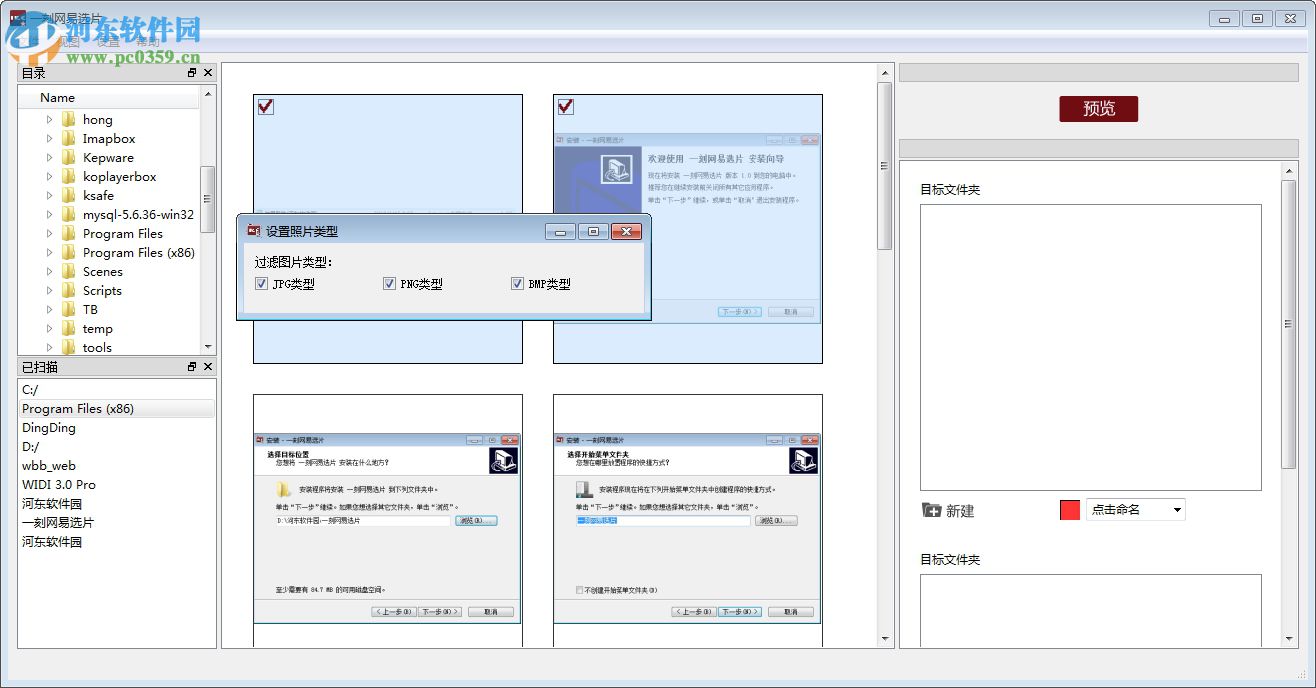Click the 预览 button
1316x688 pixels.
click(1097, 109)
